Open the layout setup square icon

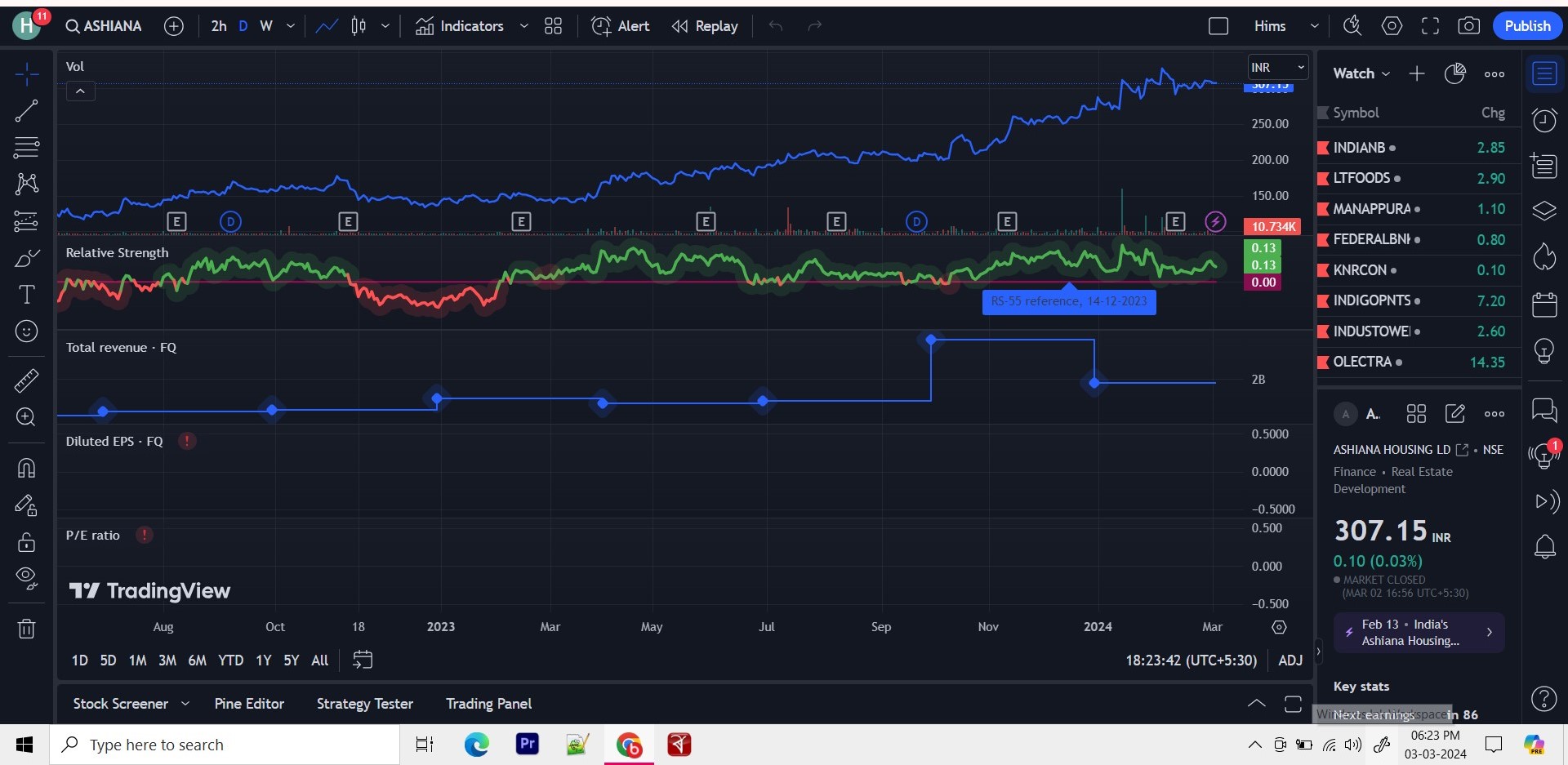click(x=1218, y=26)
